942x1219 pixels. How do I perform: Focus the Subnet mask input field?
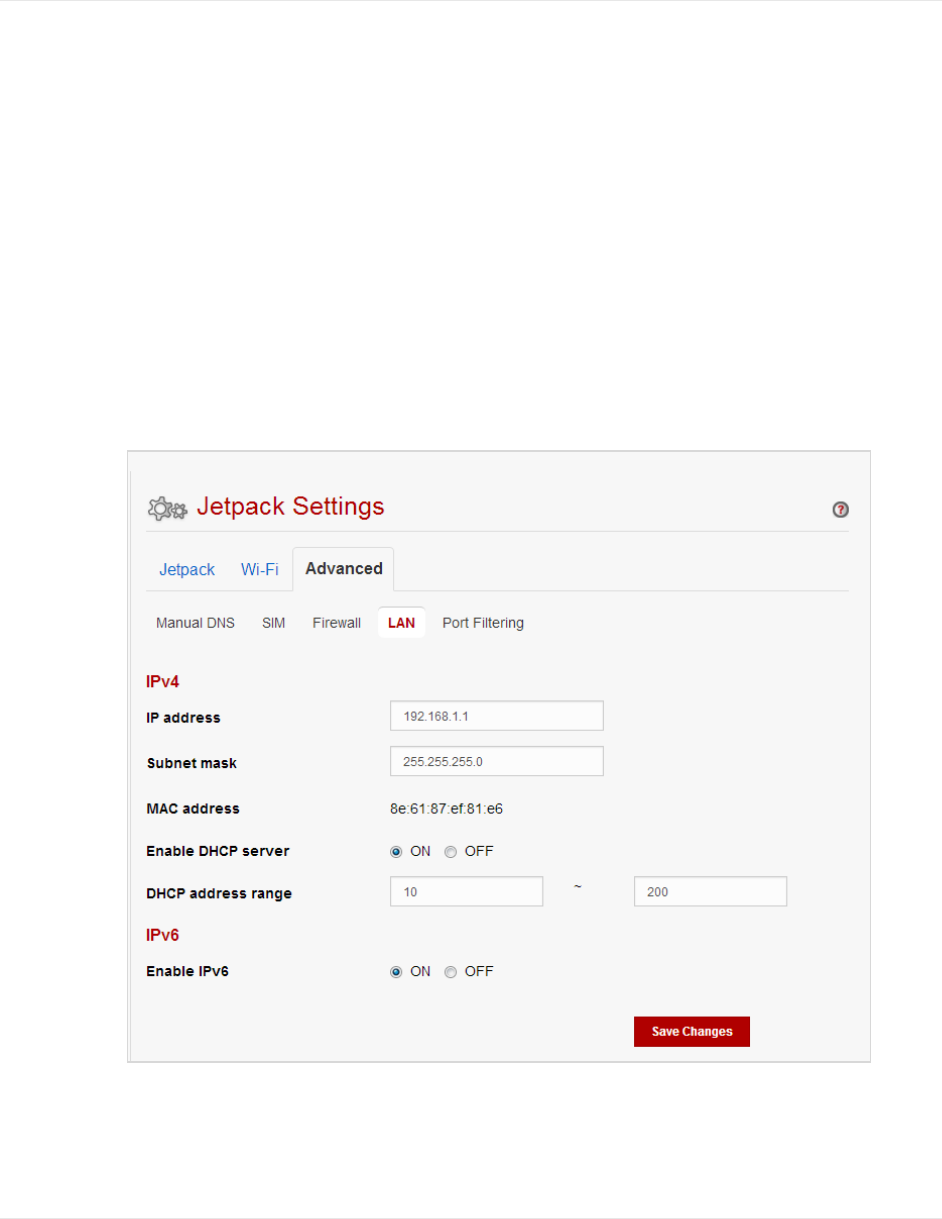pos(497,761)
